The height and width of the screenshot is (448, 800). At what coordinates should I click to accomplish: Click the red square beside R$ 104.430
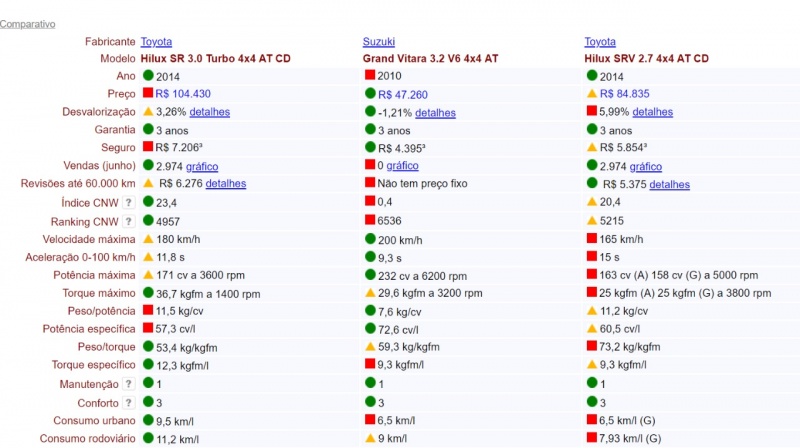(x=148, y=93)
